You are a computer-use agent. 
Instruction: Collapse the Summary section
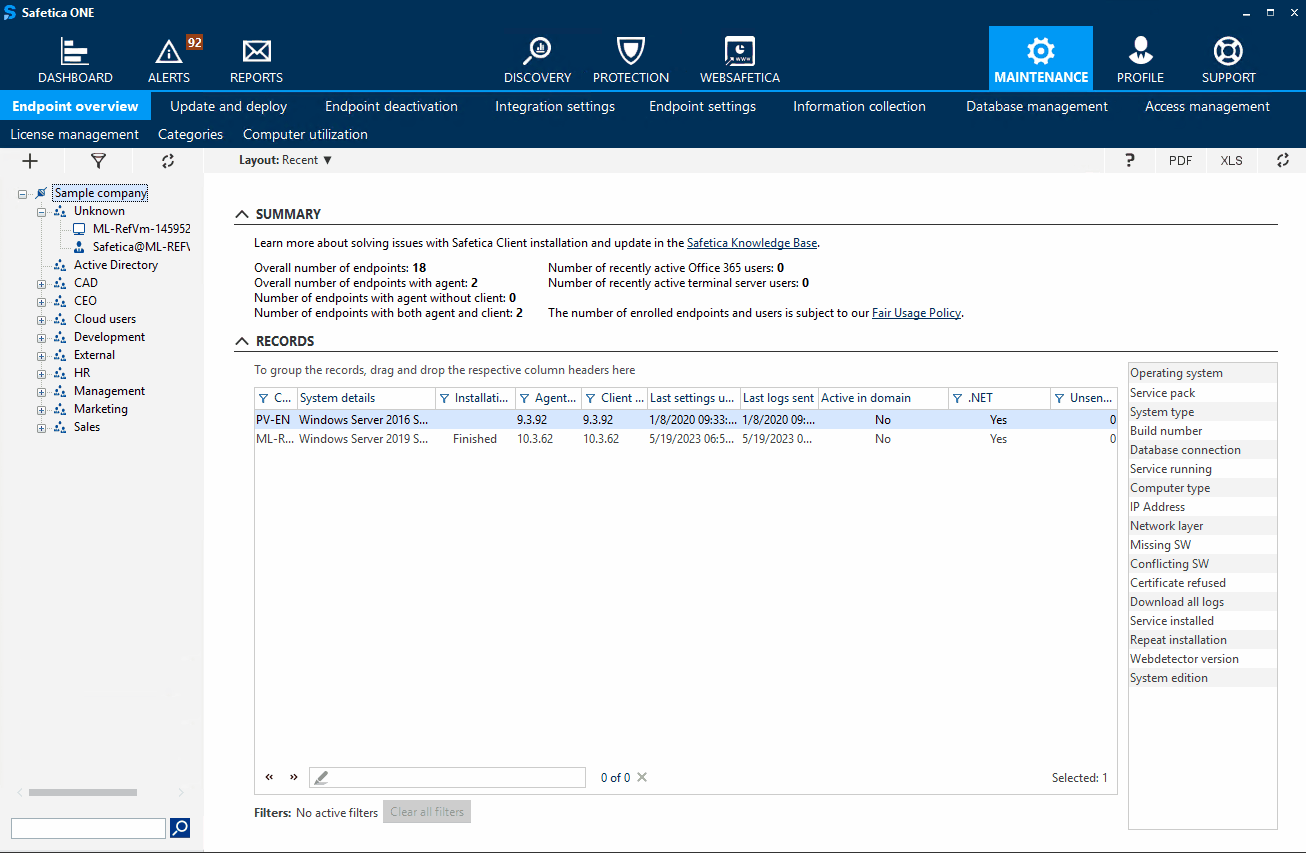[242, 213]
